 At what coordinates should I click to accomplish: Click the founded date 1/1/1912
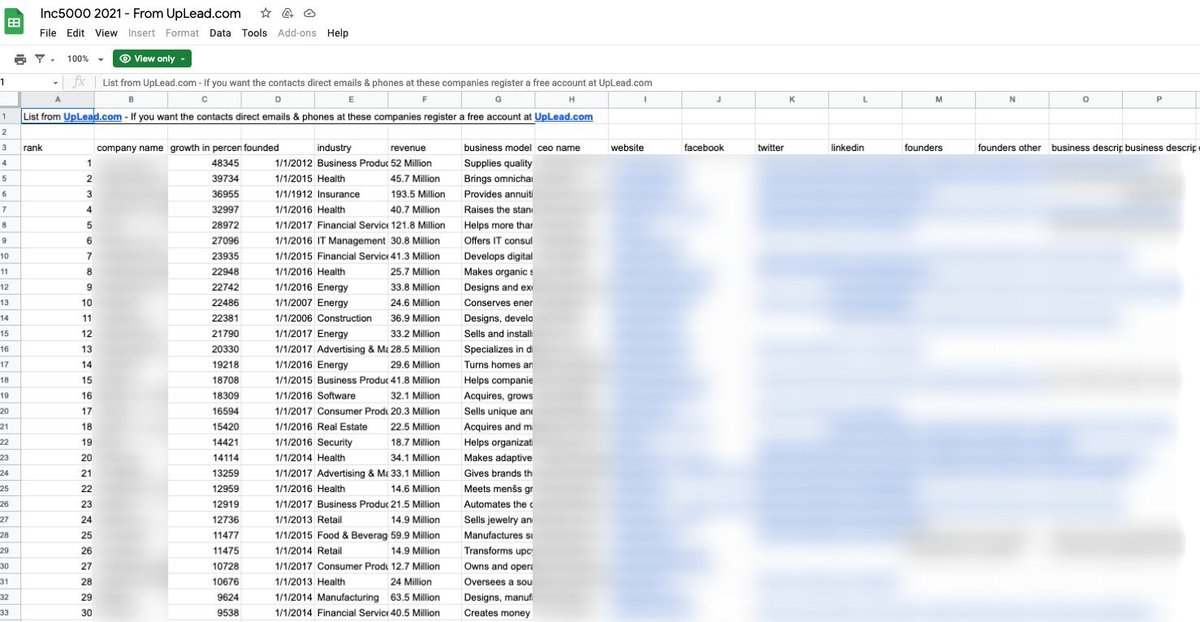point(278,194)
